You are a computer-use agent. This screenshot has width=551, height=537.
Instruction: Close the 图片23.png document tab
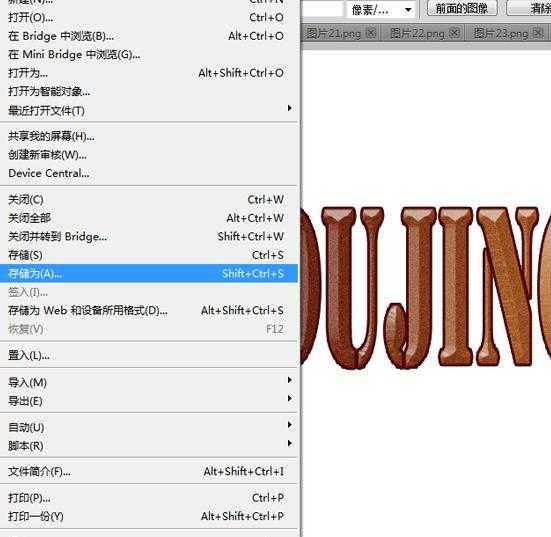tap(538, 33)
